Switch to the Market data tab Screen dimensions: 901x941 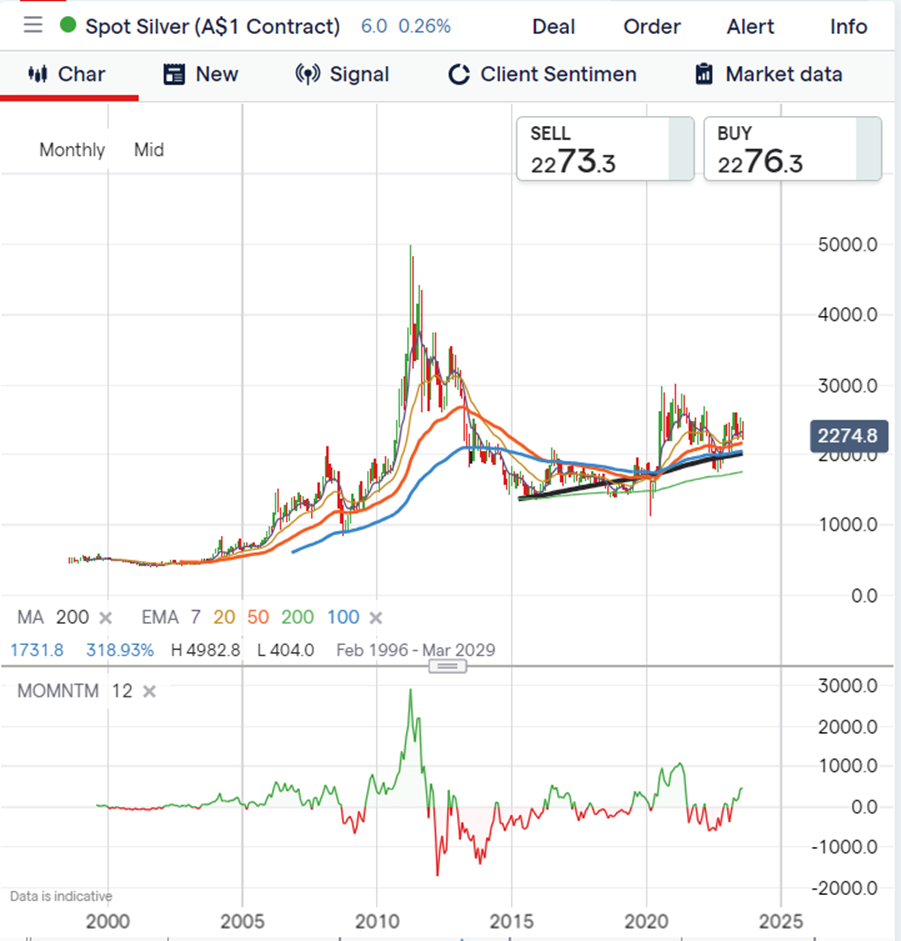(769, 74)
